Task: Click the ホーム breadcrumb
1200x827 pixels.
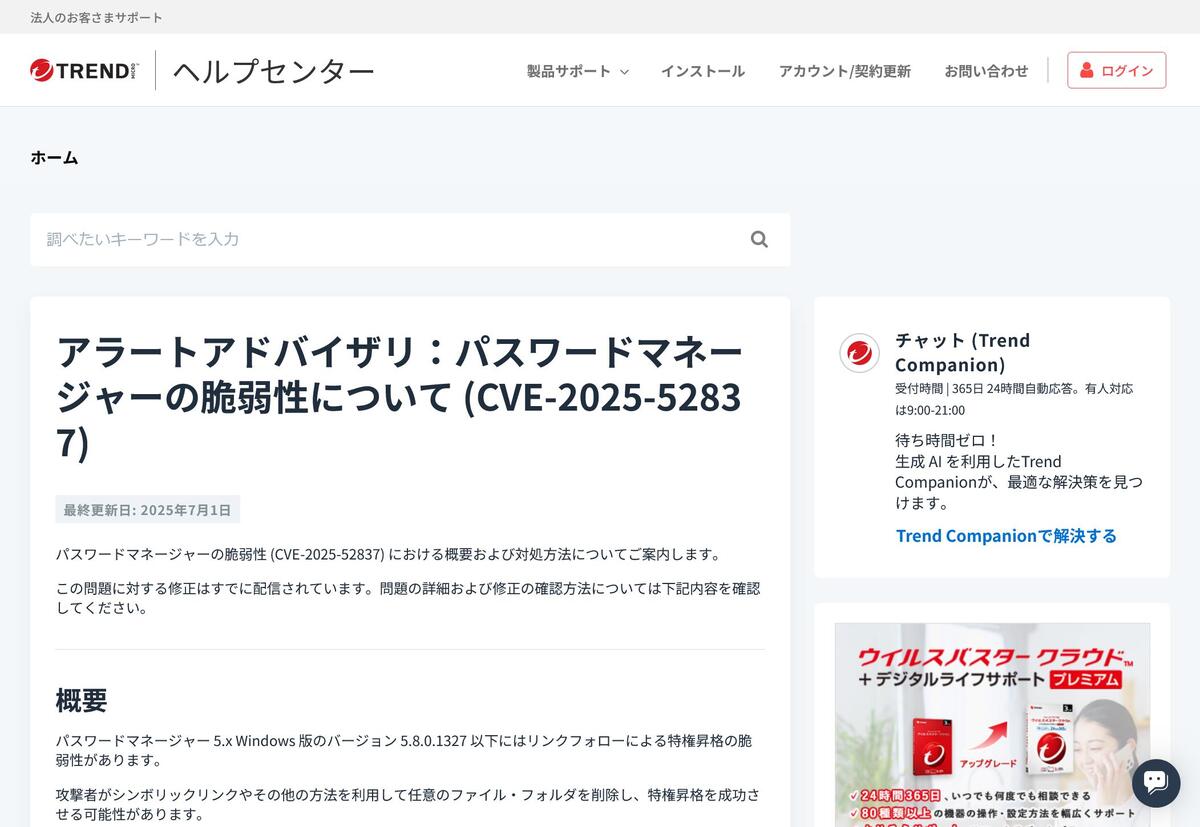Action: coord(54,157)
